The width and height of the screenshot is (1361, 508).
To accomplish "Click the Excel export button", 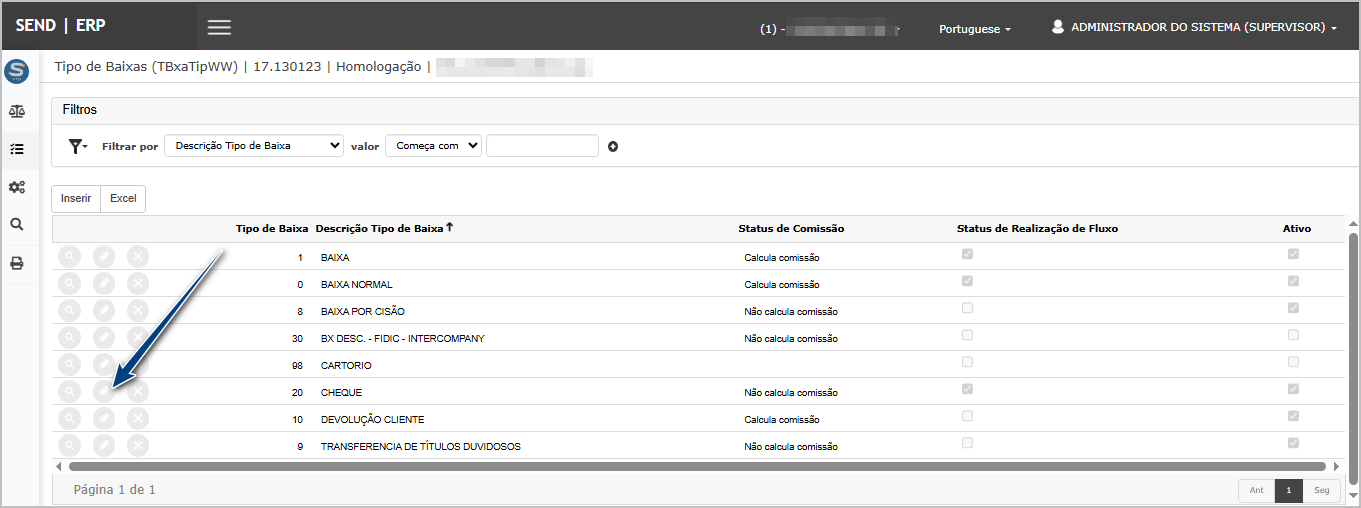I will (123, 199).
